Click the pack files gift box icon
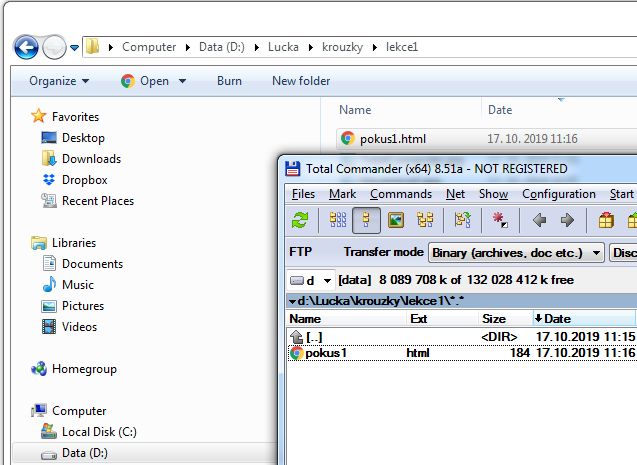This screenshot has height=465, width=637. click(x=605, y=220)
